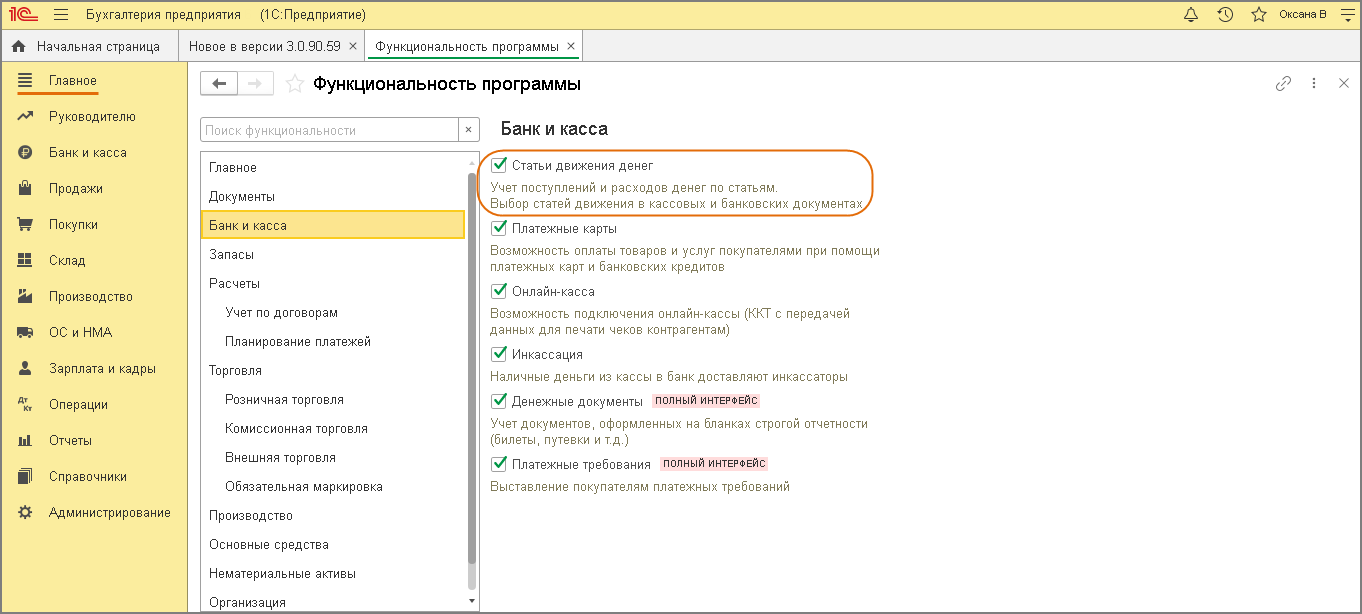This screenshot has height=614, width=1362.
Task: Open the hamburger main menu in title bar
Action: click(x=61, y=15)
